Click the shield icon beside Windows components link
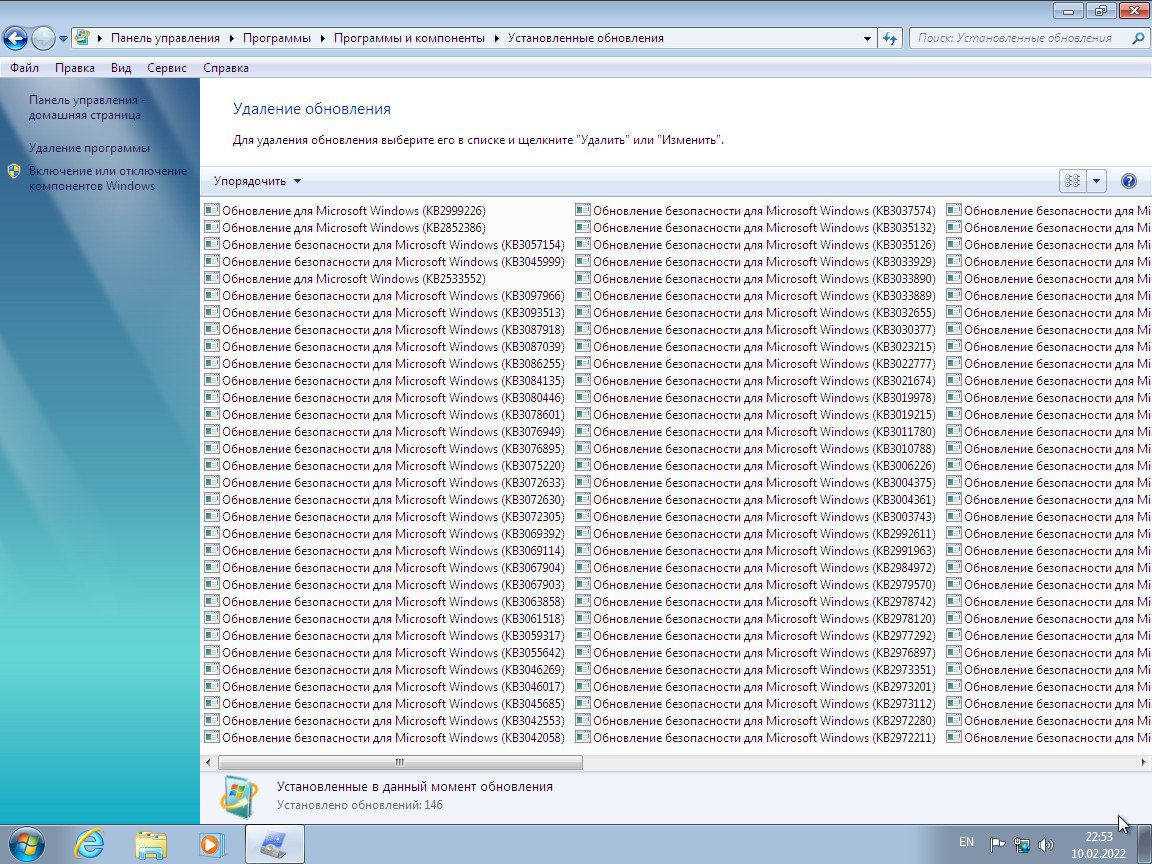1152x864 pixels. tap(14, 171)
